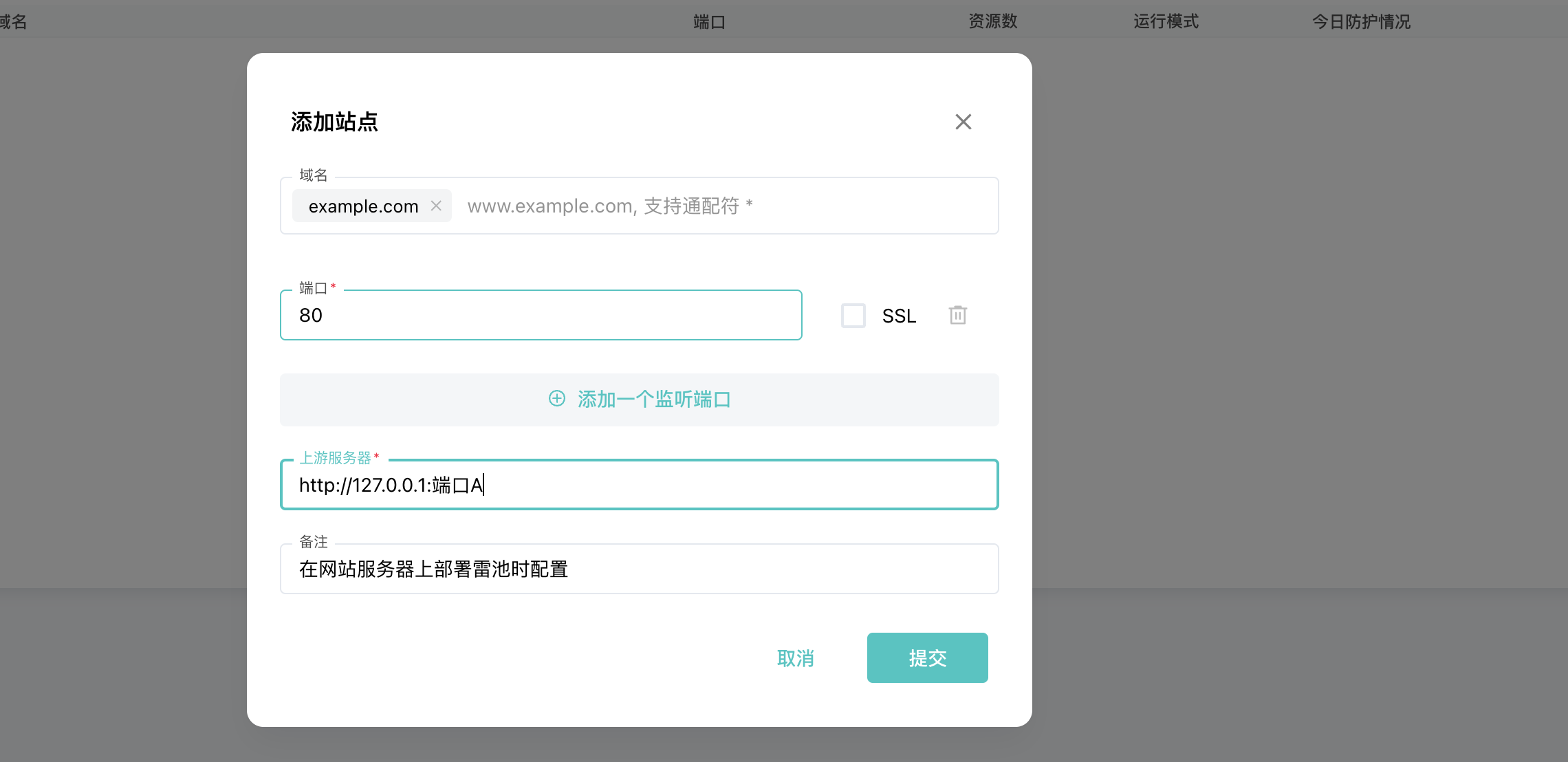Click the 端口 field containing 80
Screen dimensions: 1568x762
(541, 315)
